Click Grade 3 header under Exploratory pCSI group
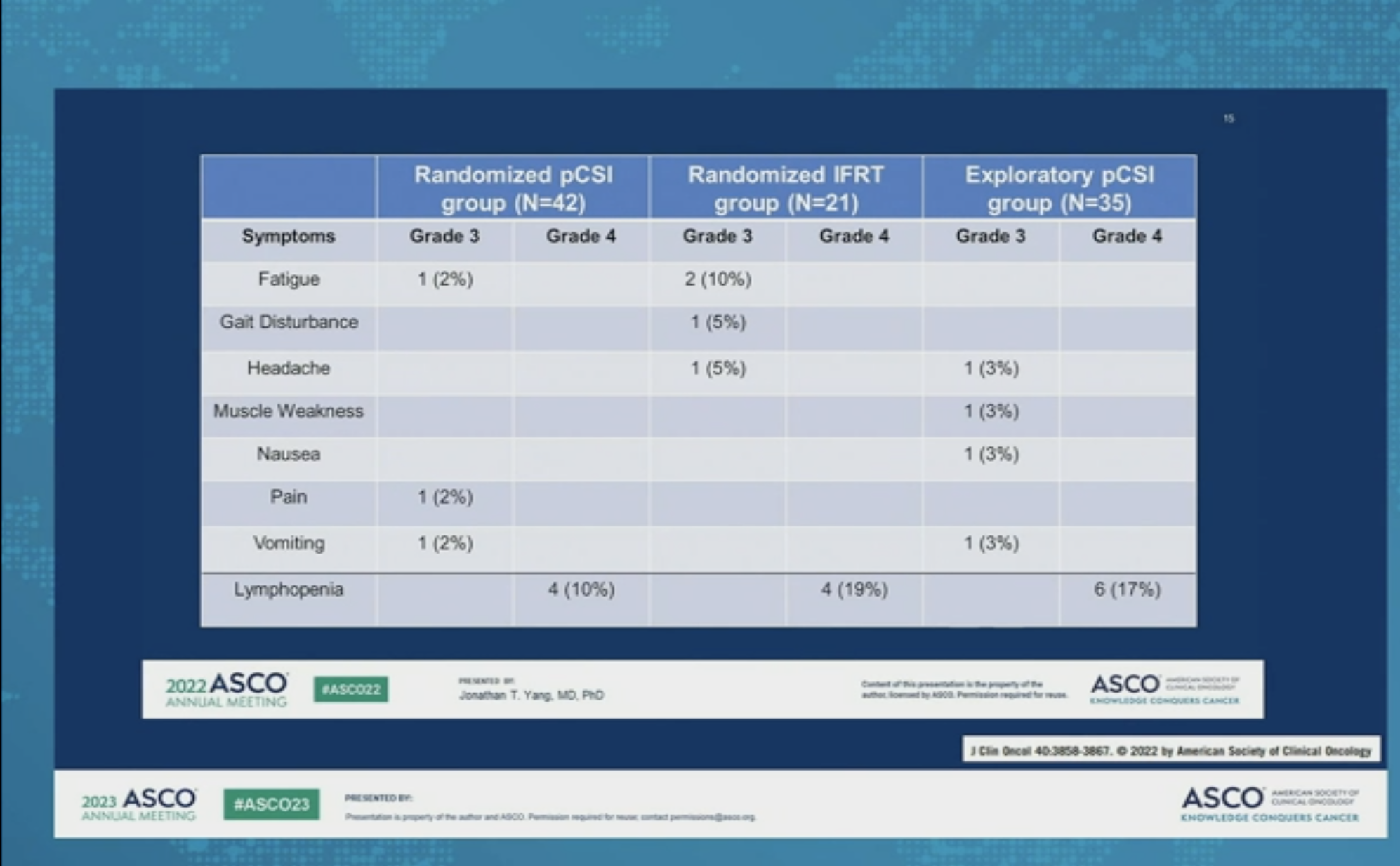Viewport: 1400px width, 866px height. [x=991, y=236]
